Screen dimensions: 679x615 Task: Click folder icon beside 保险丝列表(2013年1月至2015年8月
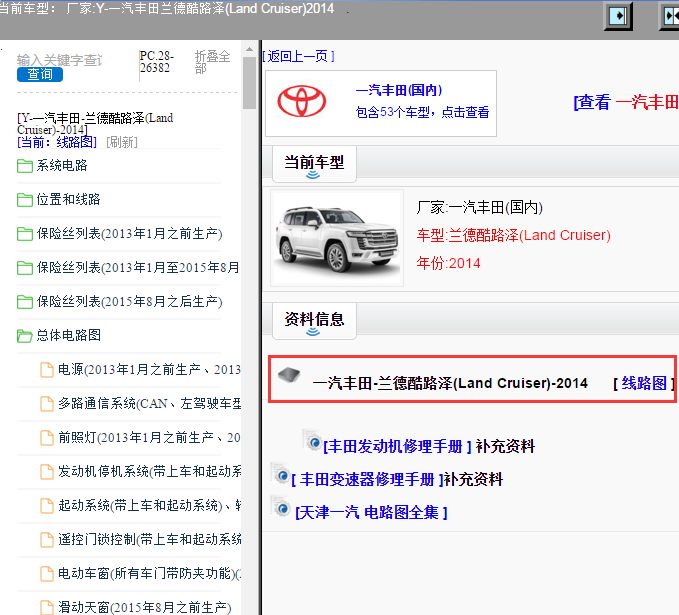coord(25,268)
